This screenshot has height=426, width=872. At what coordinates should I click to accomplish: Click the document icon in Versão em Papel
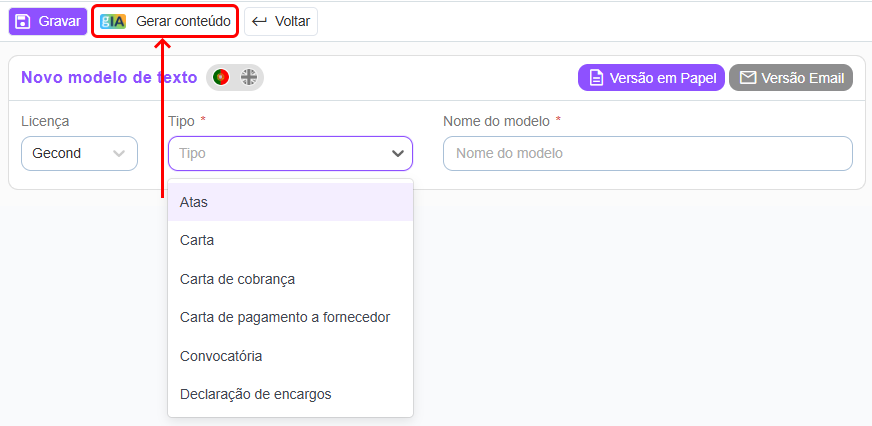pos(595,78)
